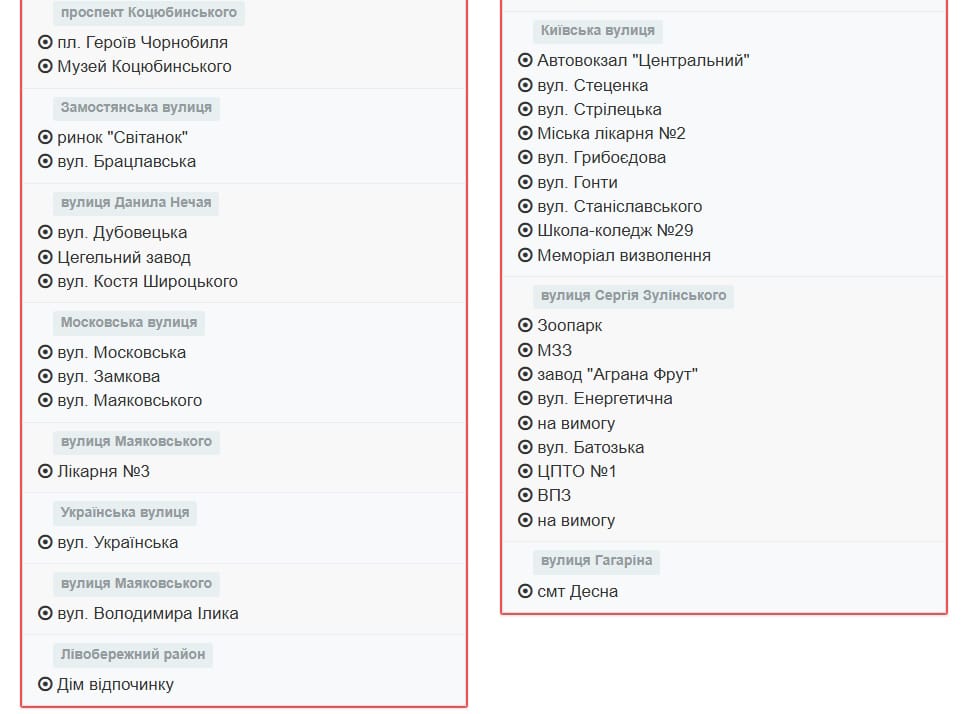Select the marker icon next to Зоопарк
The width and height of the screenshot is (966, 714).
click(x=524, y=325)
